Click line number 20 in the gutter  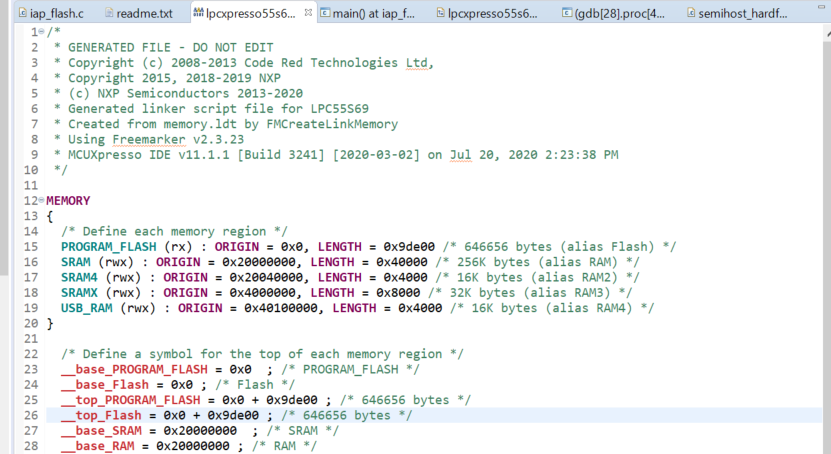(31, 324)
